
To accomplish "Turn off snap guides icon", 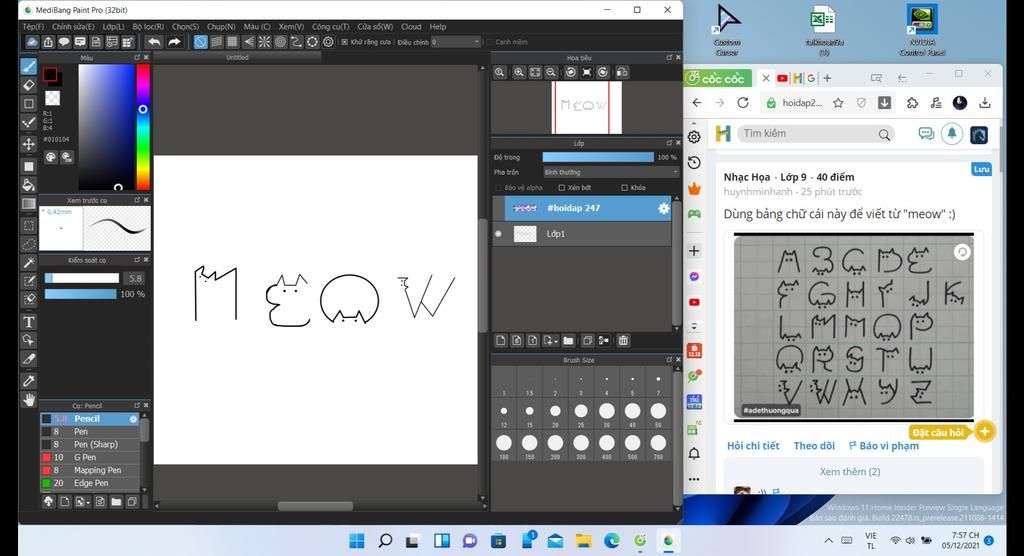I will click(200, 42).
